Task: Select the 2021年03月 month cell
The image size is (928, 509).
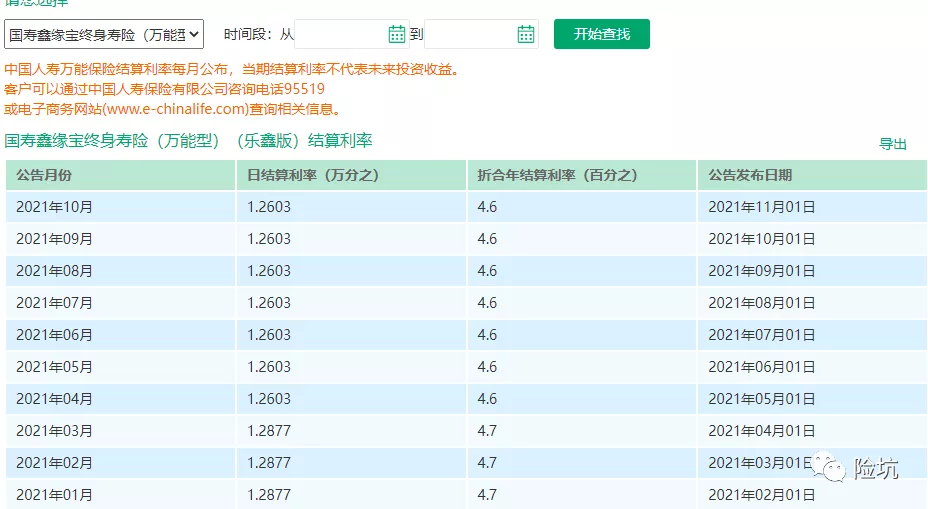Action: [x=120, y=431]
